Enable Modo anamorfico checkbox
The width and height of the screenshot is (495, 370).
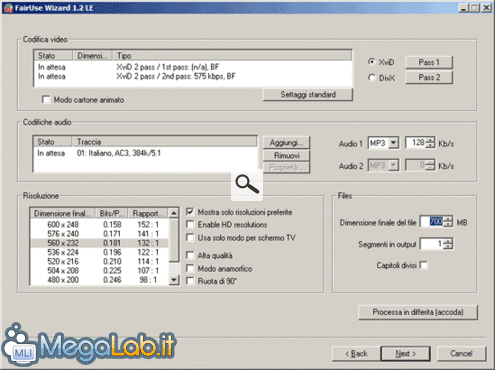[190, 268]
